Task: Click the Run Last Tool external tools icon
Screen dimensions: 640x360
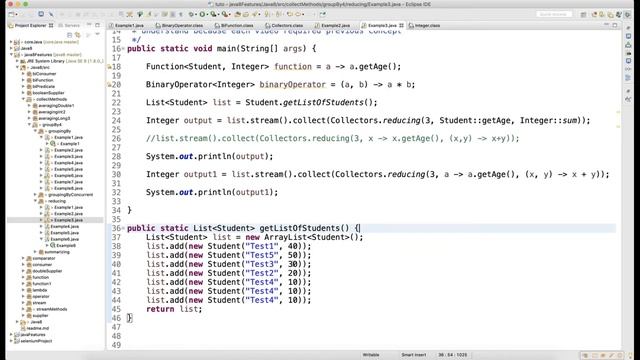Action: [224, 14]
